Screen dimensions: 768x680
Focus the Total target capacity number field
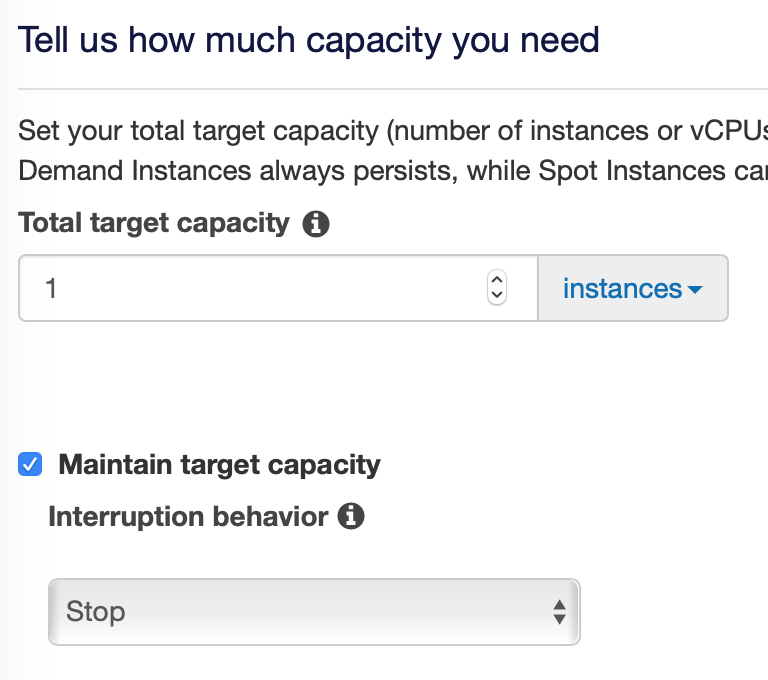coord(278,288)
